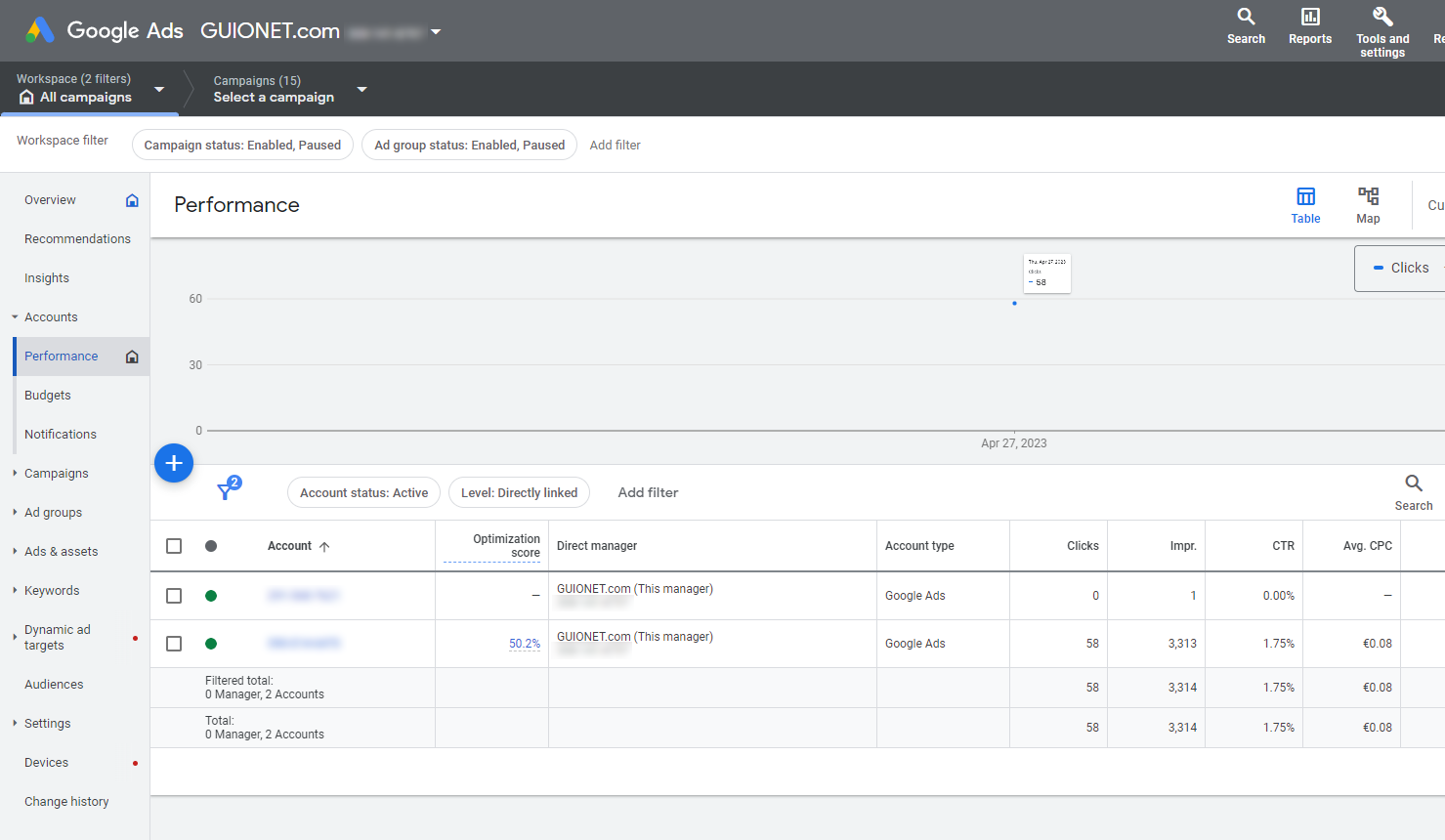Viewport: 1445px width, 840px height.
Task: Click the status dot column header icon
Action: pos(211,546)
